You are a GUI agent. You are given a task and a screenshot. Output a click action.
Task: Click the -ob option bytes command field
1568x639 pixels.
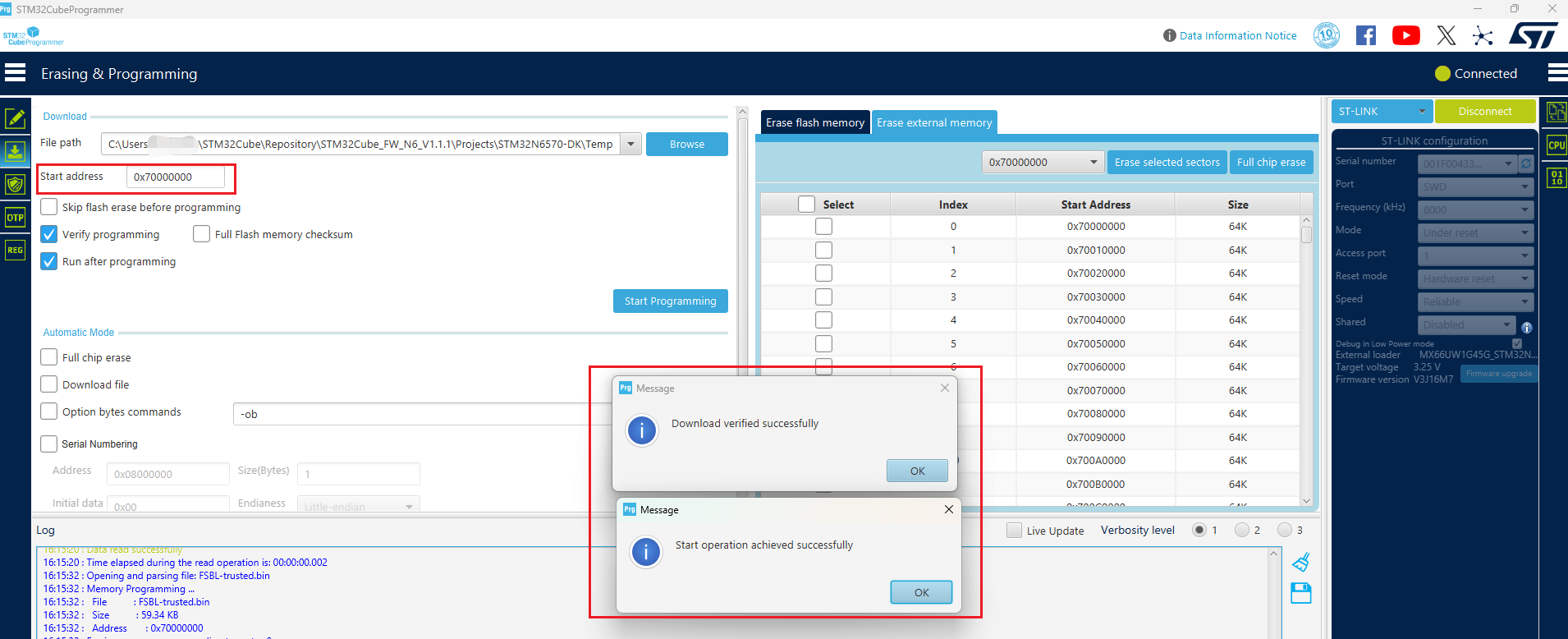[x=423, y=414]
